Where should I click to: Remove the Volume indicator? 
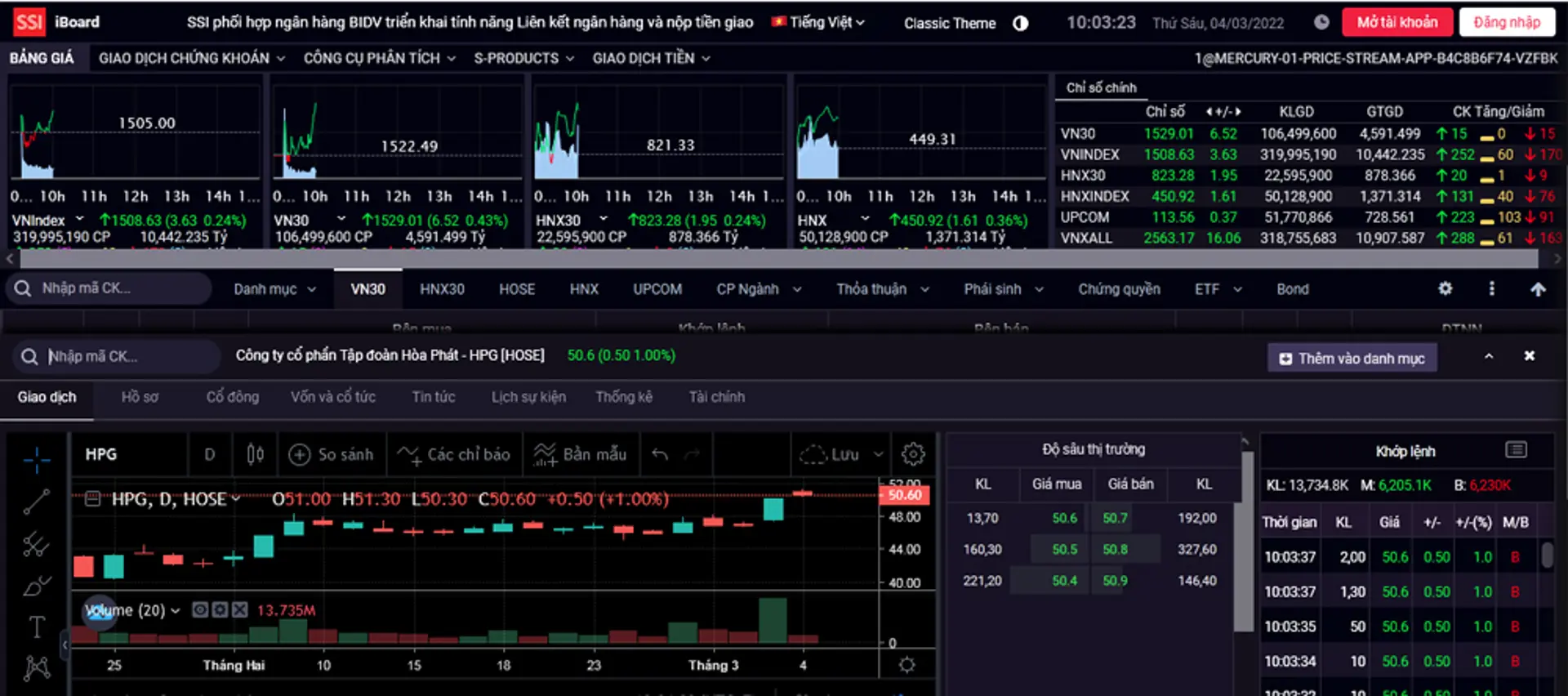tap(239, 609)
